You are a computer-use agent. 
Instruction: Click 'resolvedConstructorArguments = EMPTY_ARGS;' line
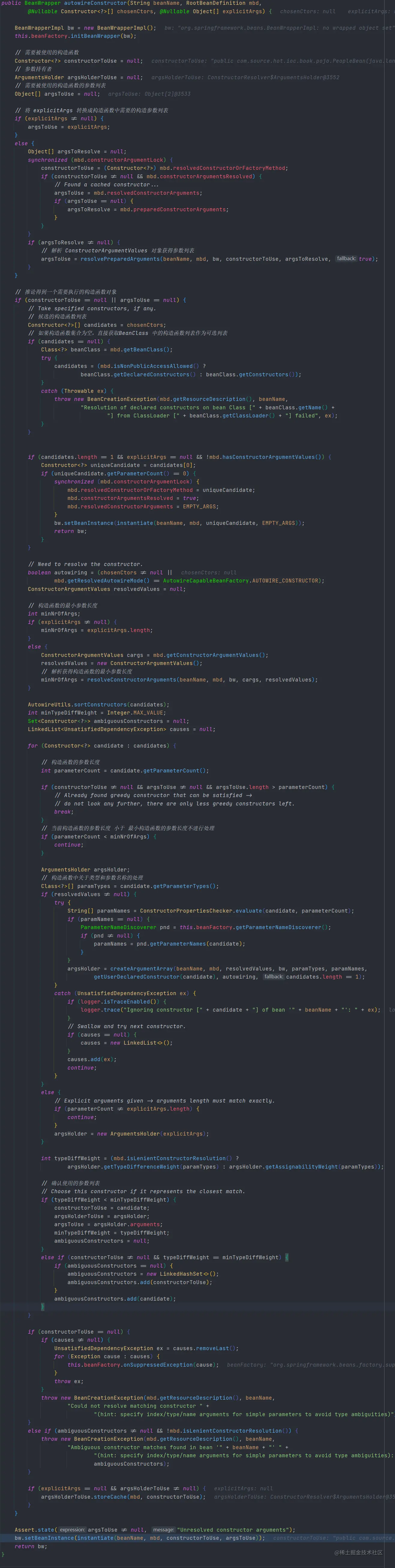coord(149,507)
